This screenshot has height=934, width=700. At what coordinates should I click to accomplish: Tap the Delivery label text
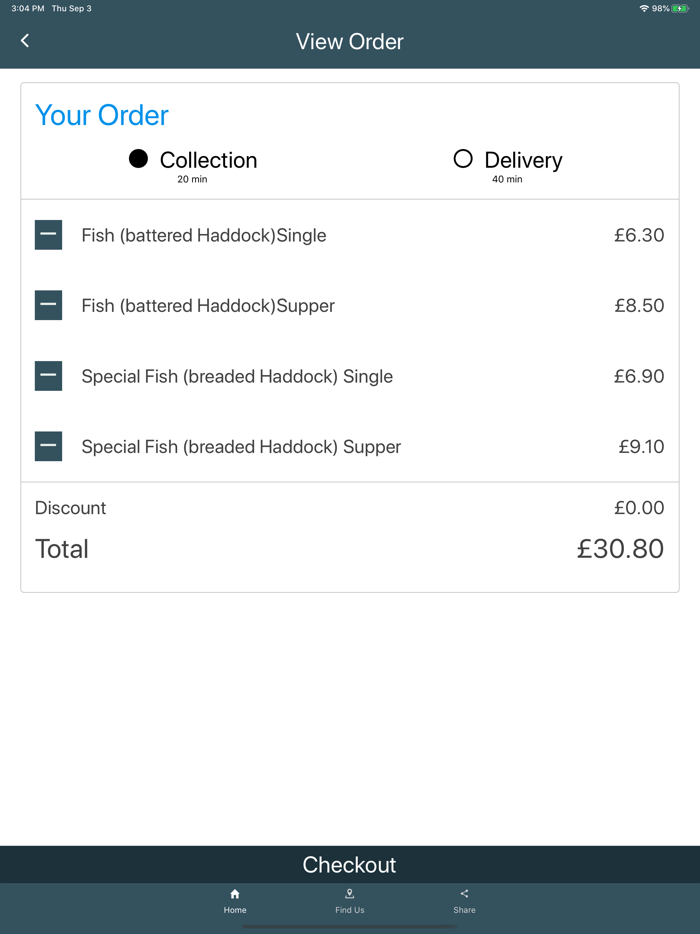tap(523, 160)
